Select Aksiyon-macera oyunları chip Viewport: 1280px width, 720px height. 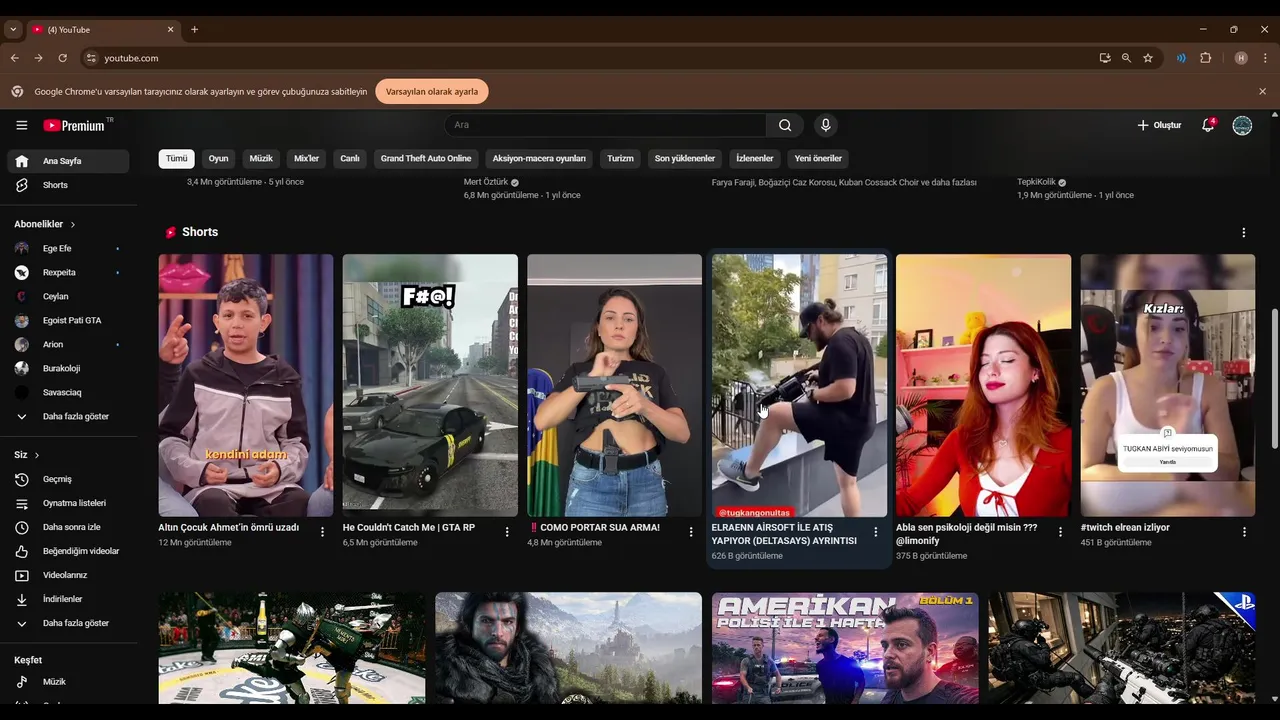pyautogui.click(x=539, y=158)
